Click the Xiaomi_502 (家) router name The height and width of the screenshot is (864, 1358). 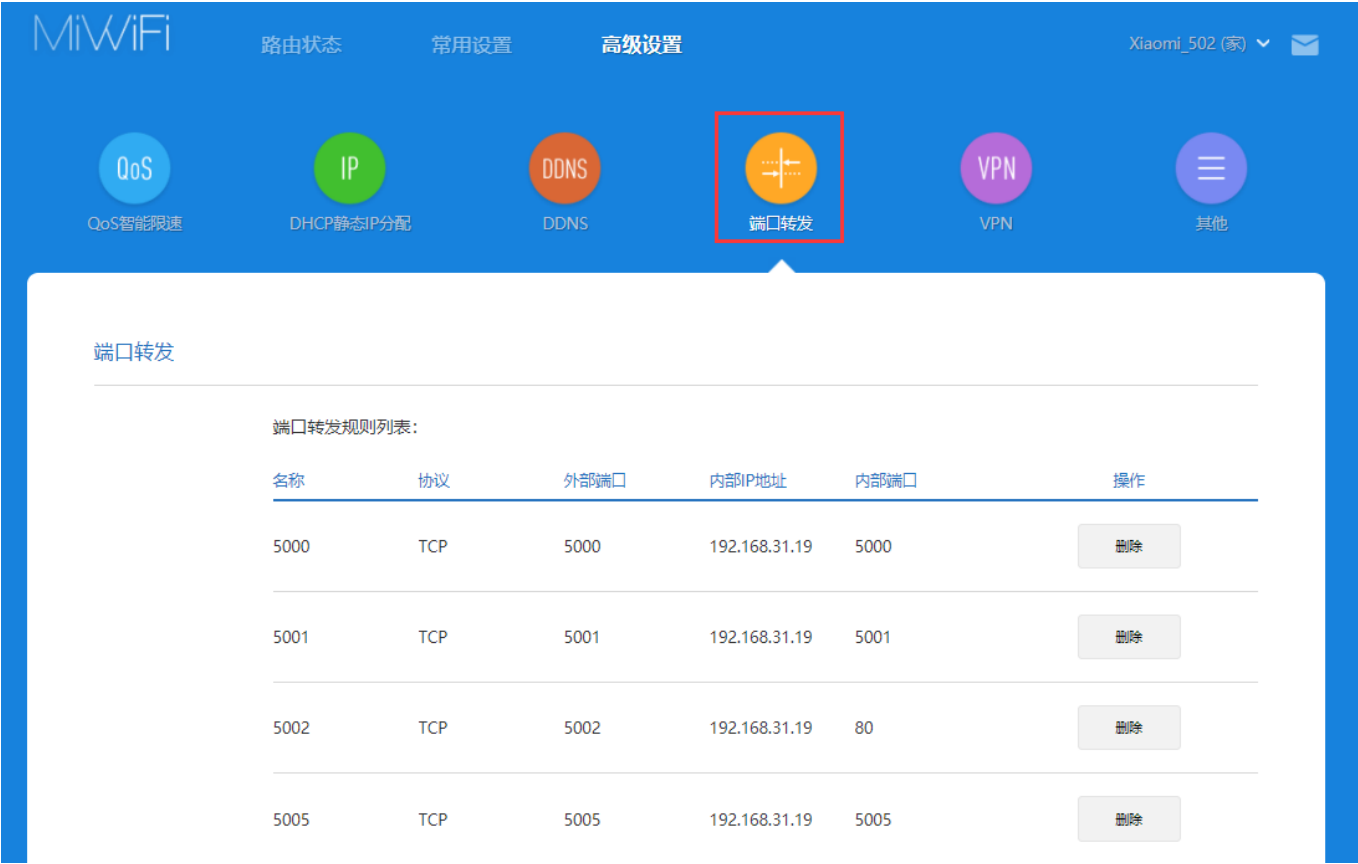click(1186, 44)
